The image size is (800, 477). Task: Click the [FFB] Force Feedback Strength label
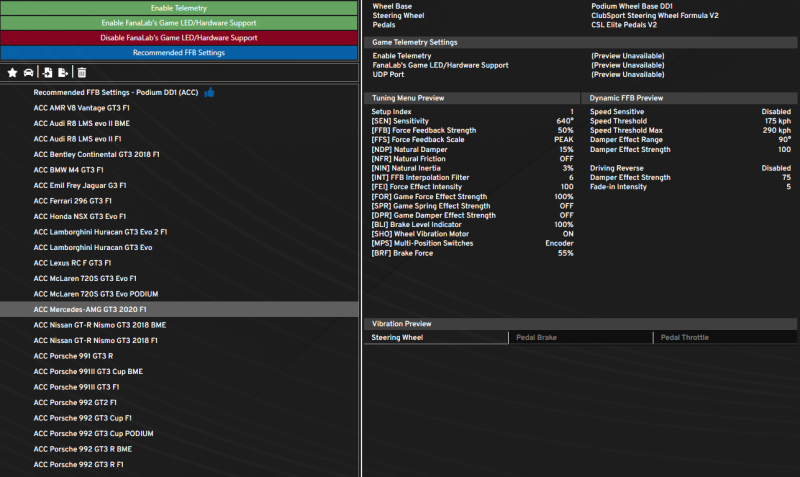point(423,130)
